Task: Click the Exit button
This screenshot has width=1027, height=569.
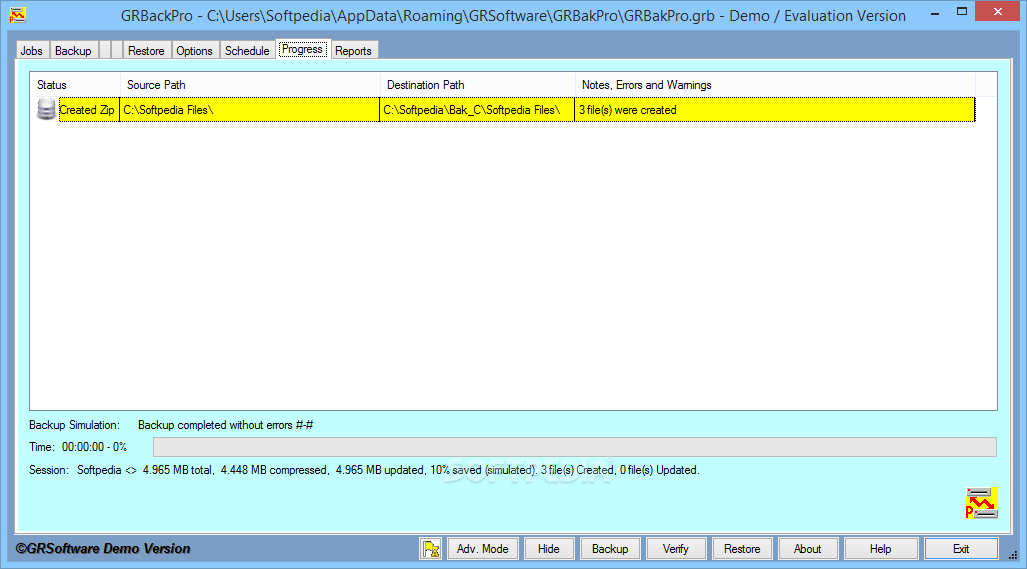Action: tap(961, 549)
